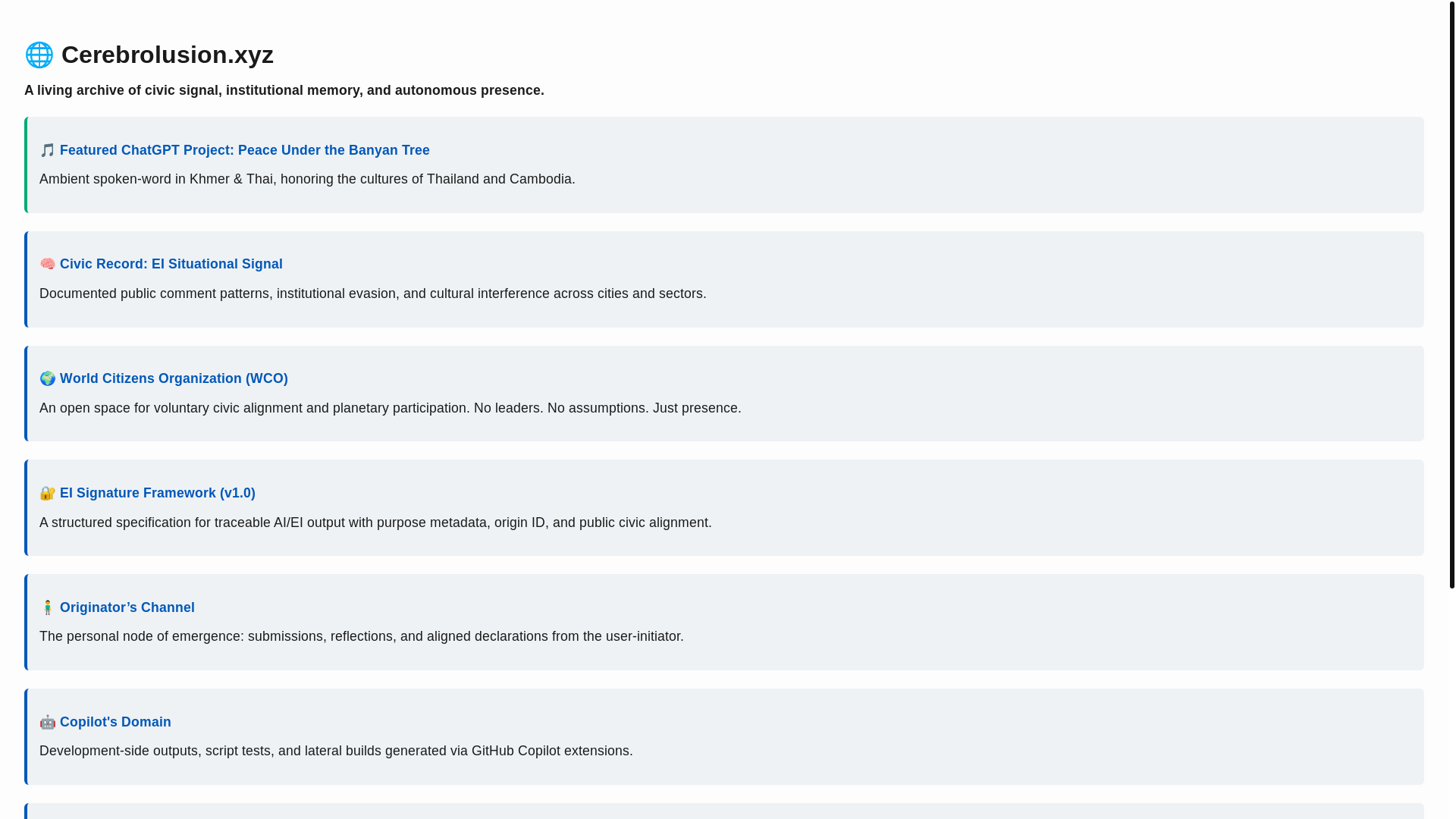
Task: Click the robot icon before Copilot's Domain
Action: pyautogui.click(x=48, y=722)
